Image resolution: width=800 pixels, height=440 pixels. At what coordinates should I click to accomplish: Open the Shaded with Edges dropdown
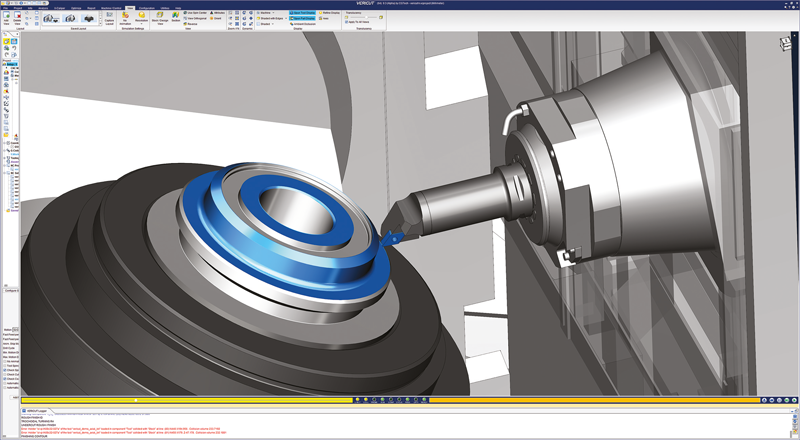272,18
